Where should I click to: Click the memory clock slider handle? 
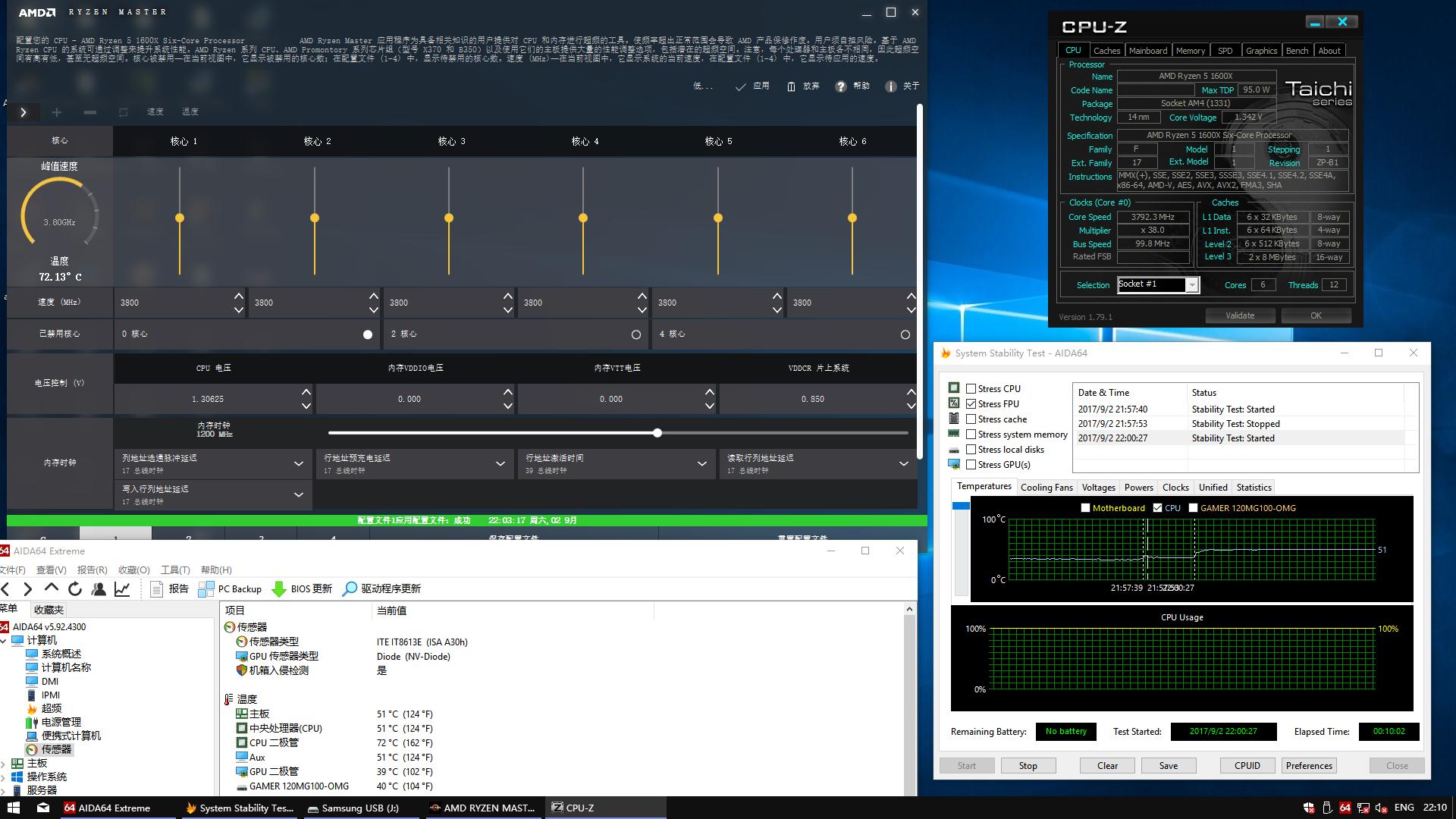(x=657, y=433)
